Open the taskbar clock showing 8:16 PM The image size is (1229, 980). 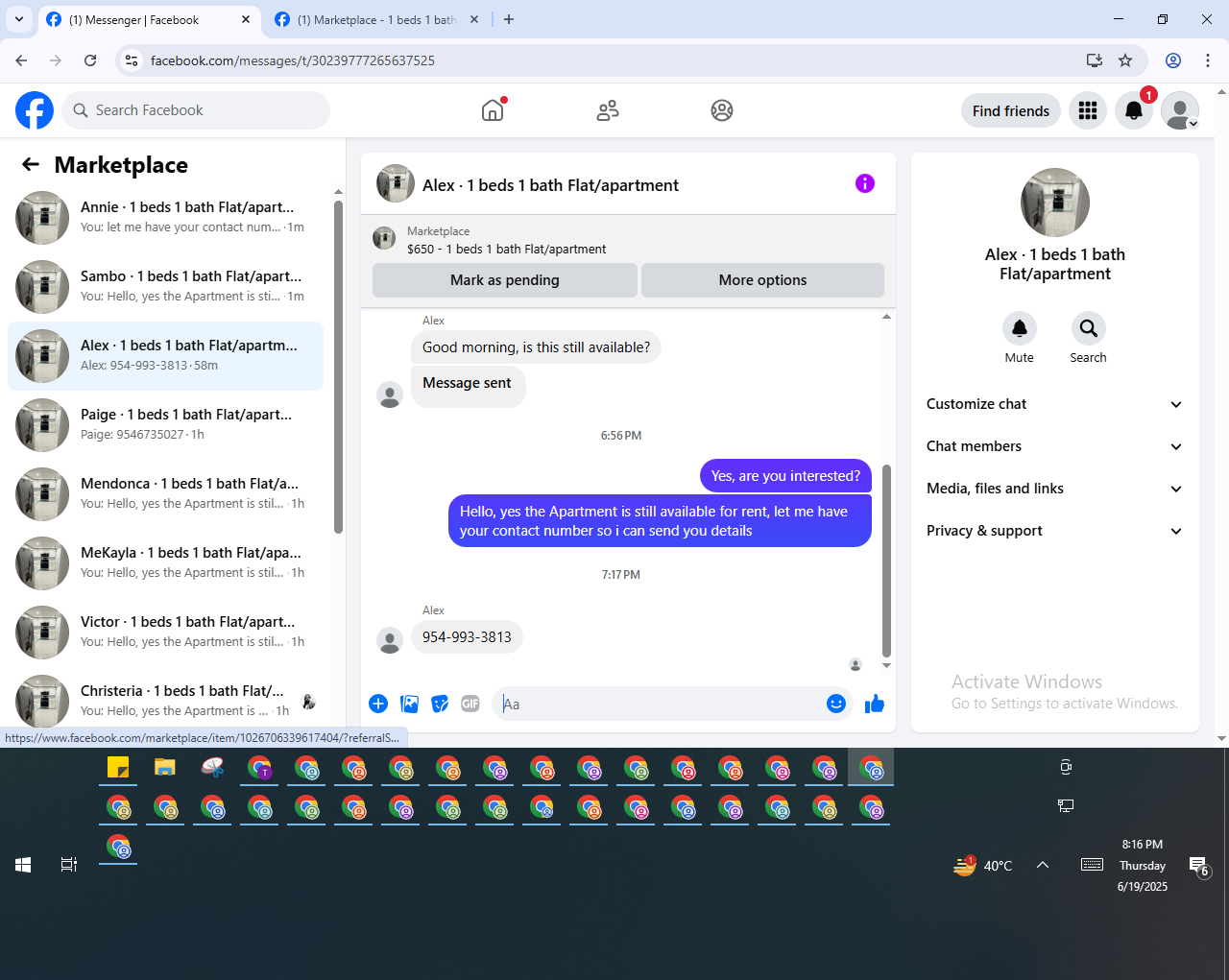1143,865
